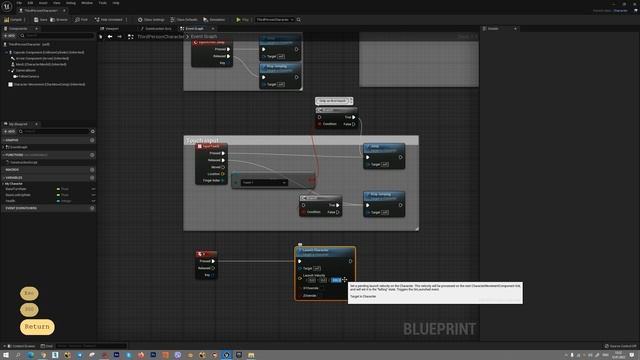Viewport: 640px width, 360px height.
Task: Click the Components panel search field
Action: point(57,36)
